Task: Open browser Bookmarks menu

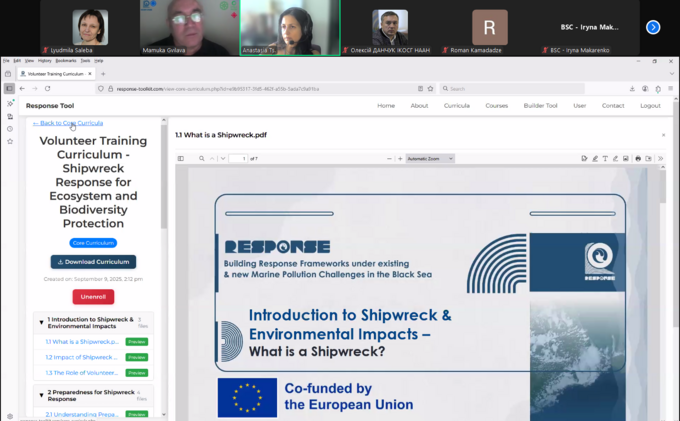Action: pyautogui.click(x=66, y=61)
